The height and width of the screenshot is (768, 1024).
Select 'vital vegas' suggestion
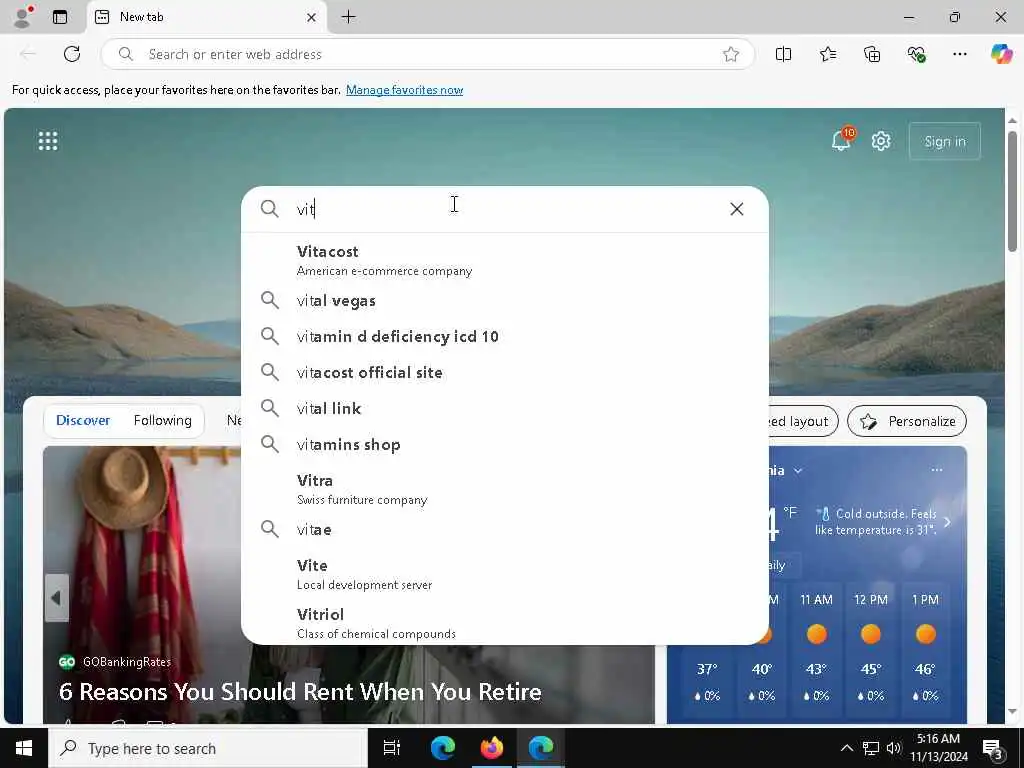pyautogui.click(x=504, y=300)
